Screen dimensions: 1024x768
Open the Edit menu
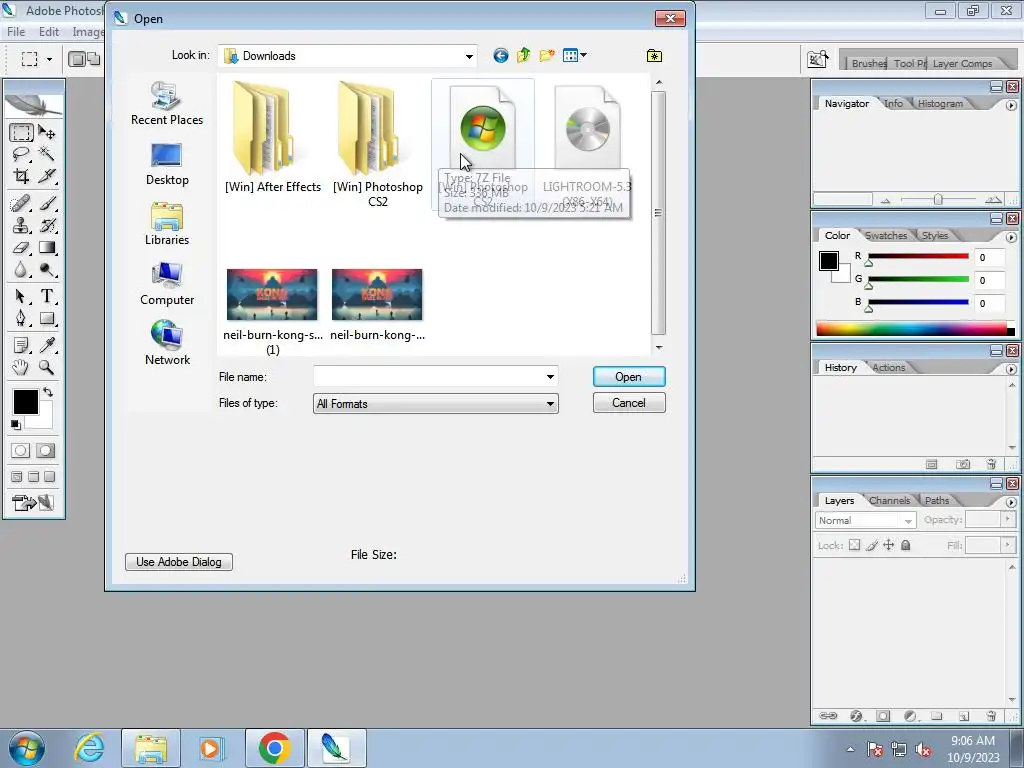(x=49, y=32)
